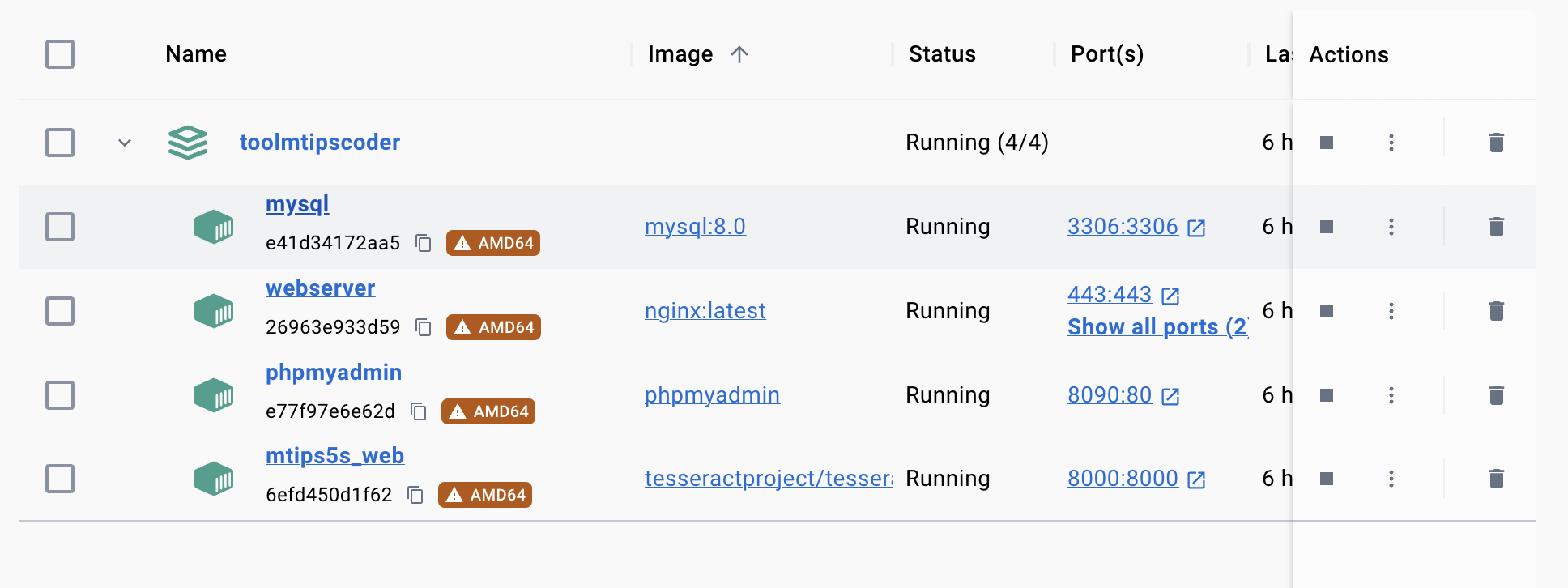Delete the toolmtipscoder stack
The height and width of the screenshot is (588, 1568).
1497,143
